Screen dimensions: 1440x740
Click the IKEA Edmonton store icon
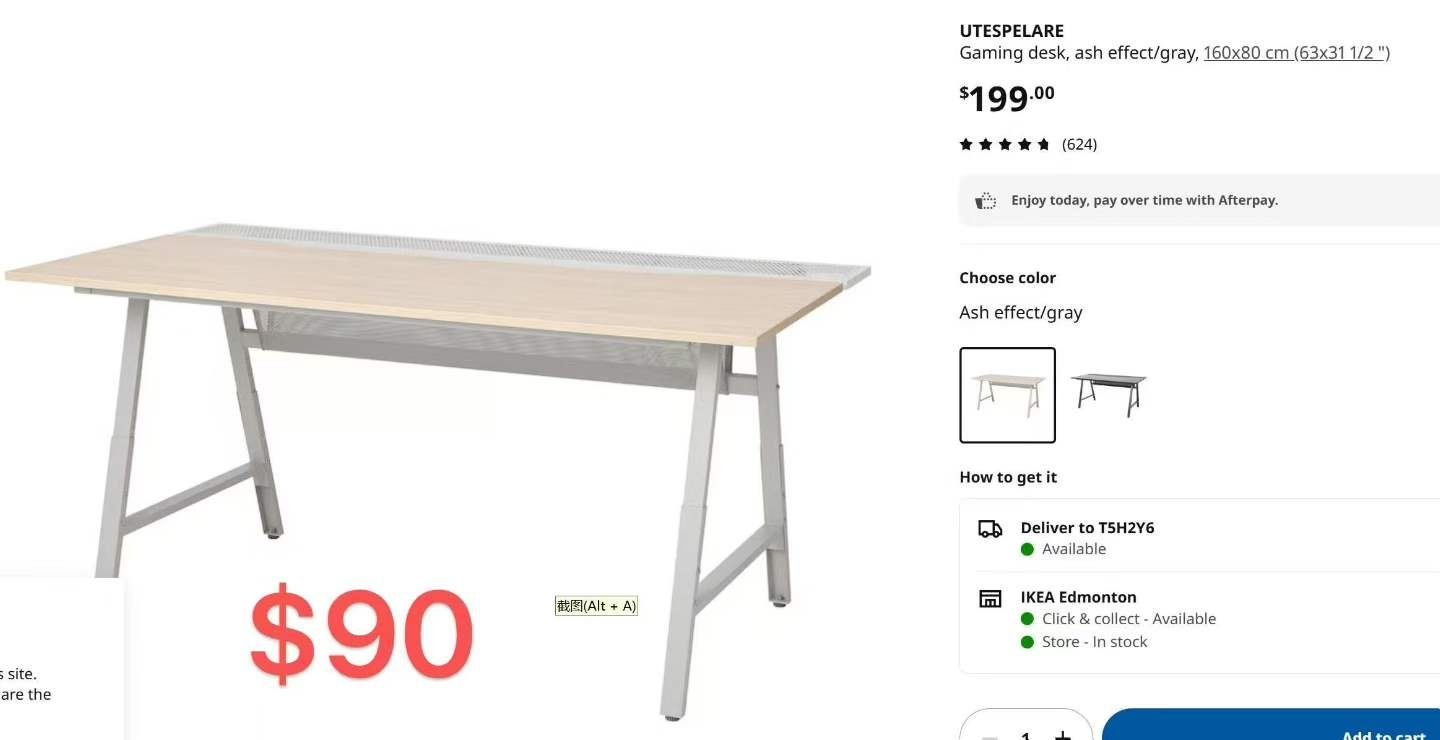990,599
